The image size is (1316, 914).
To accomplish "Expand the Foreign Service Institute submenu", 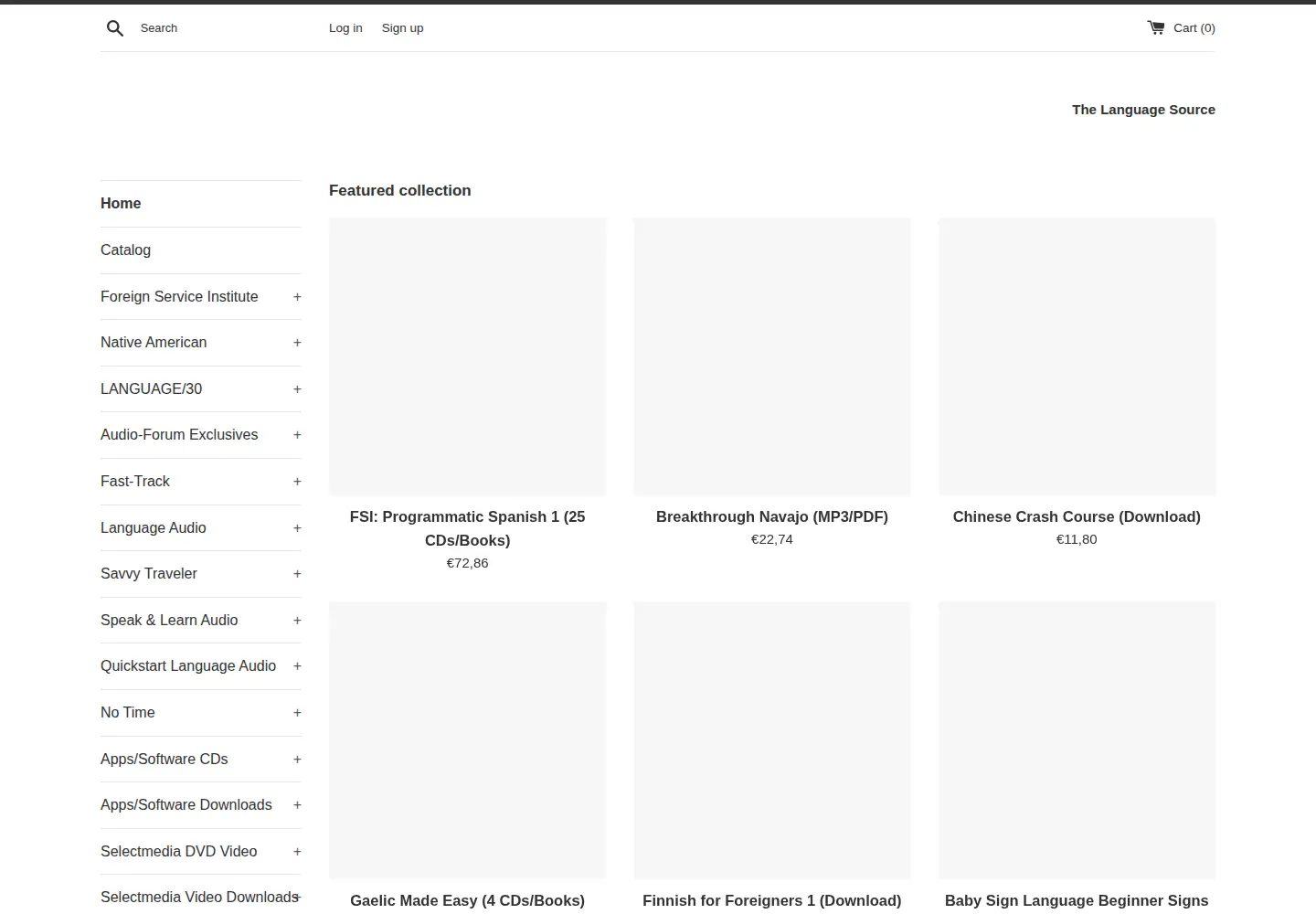I will click(297, 297).
